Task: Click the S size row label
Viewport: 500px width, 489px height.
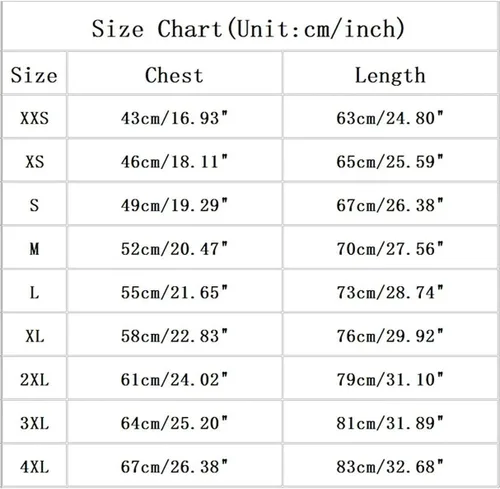Action: pos(34,205)
